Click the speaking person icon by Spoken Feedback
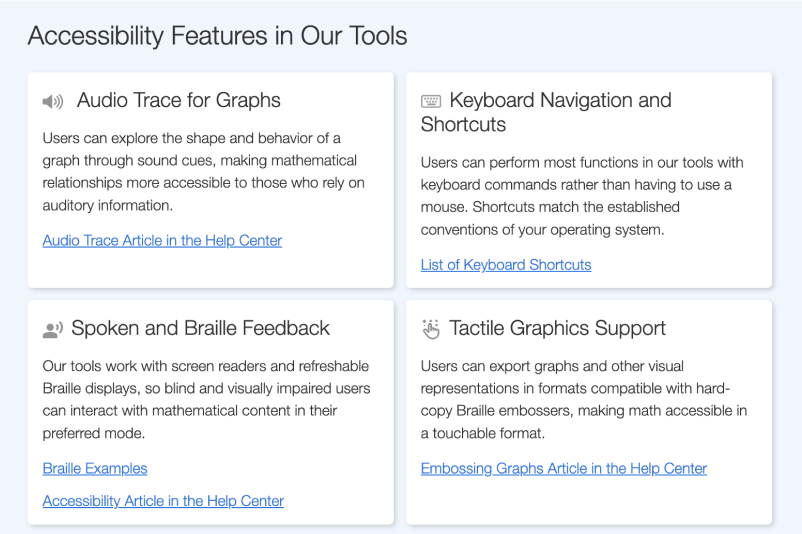The width and height of the screenshot is (802, 534). pyautogui.click(x=52, y=329)
